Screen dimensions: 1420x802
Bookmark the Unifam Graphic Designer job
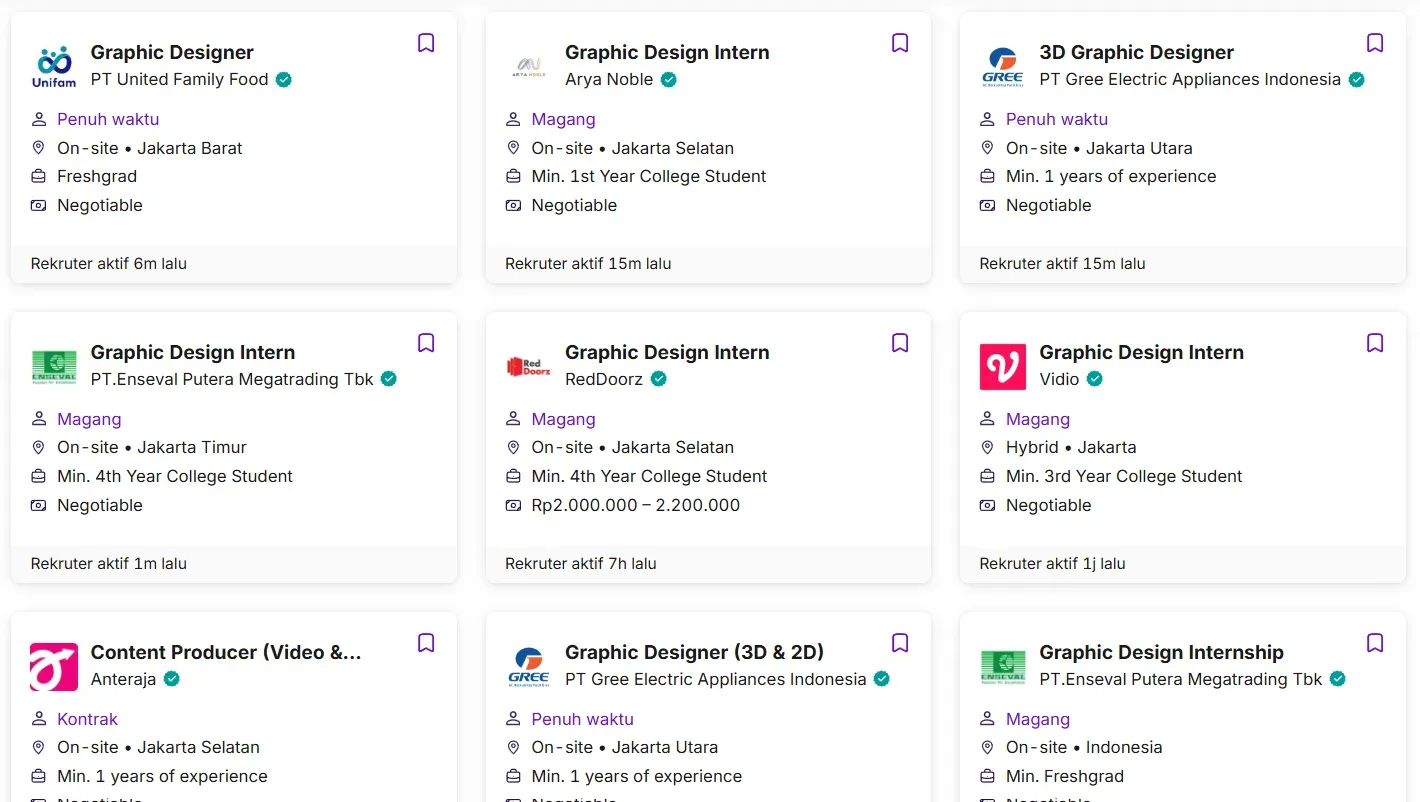click(426, 43)
